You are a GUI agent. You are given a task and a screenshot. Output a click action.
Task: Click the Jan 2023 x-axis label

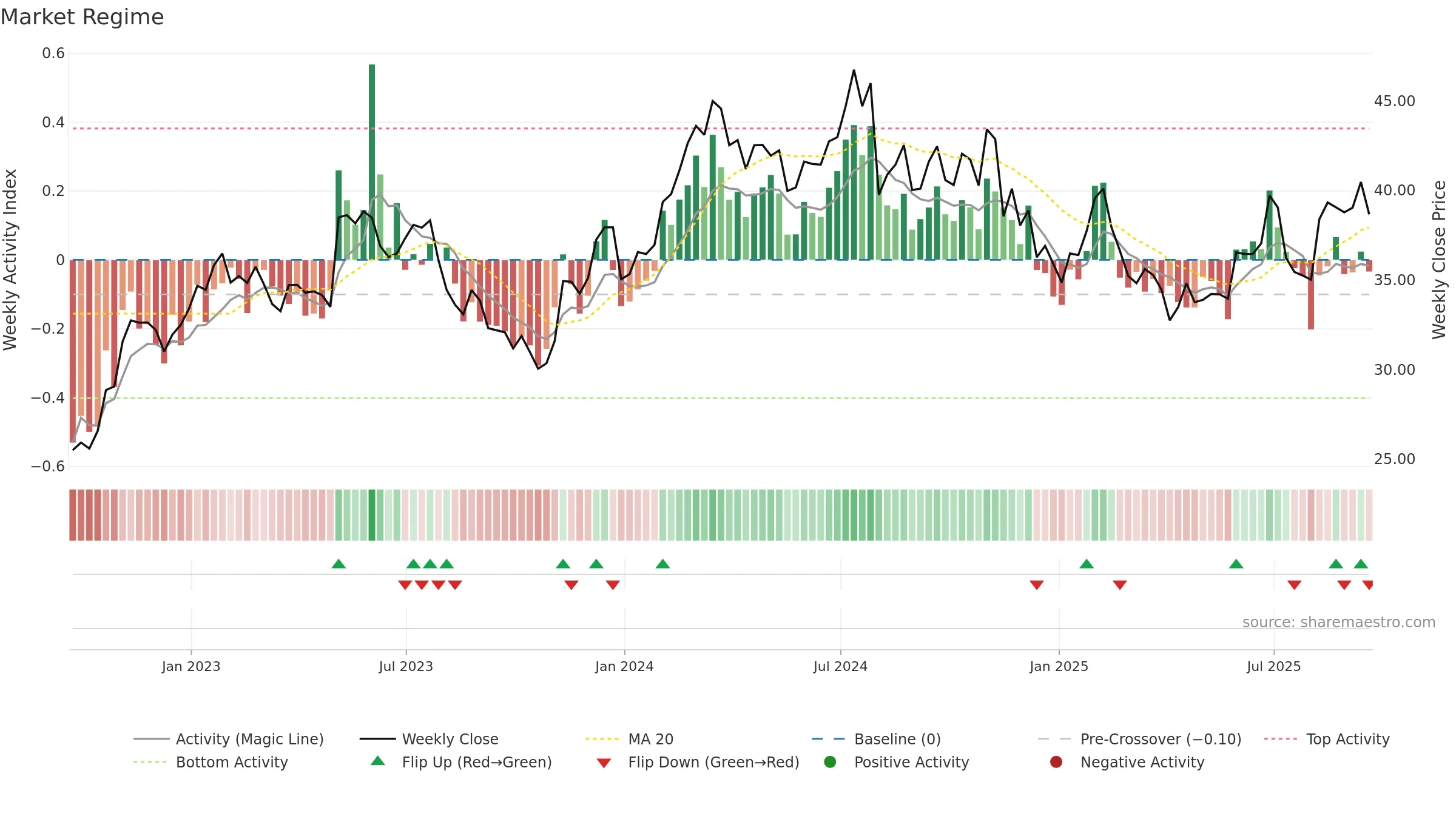pos(191,666)
